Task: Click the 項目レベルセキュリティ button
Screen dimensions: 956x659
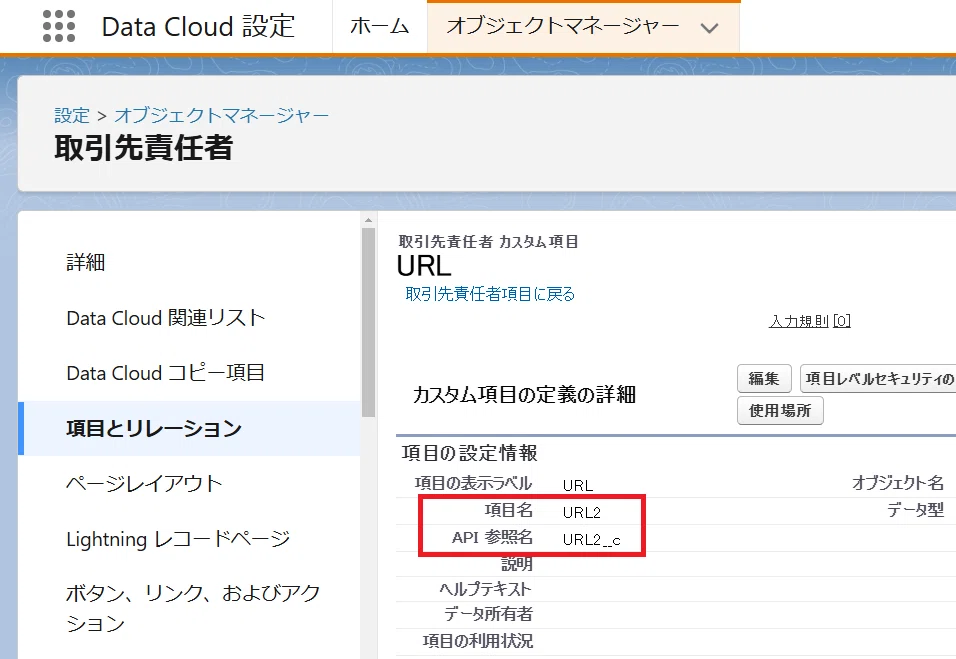Action: click(x=878, y=379)
